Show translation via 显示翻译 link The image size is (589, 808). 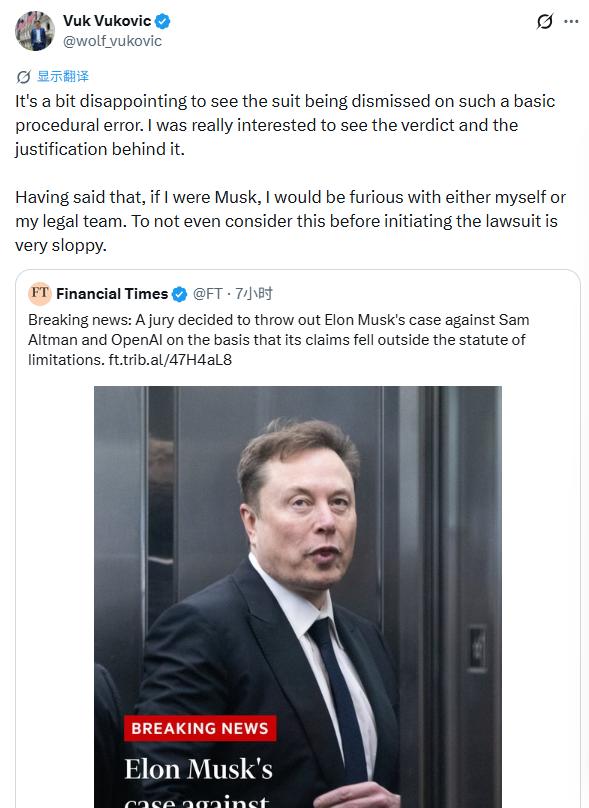click(x=63, y=76)
